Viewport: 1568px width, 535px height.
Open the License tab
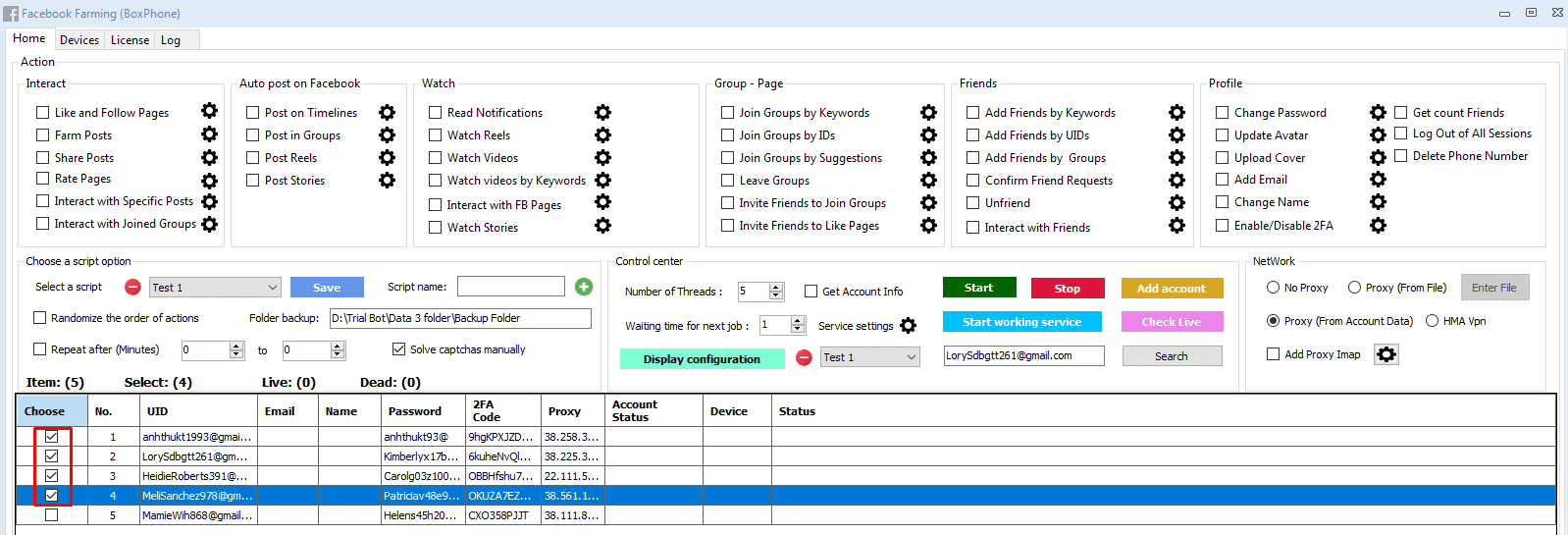[x=130, y=40]
